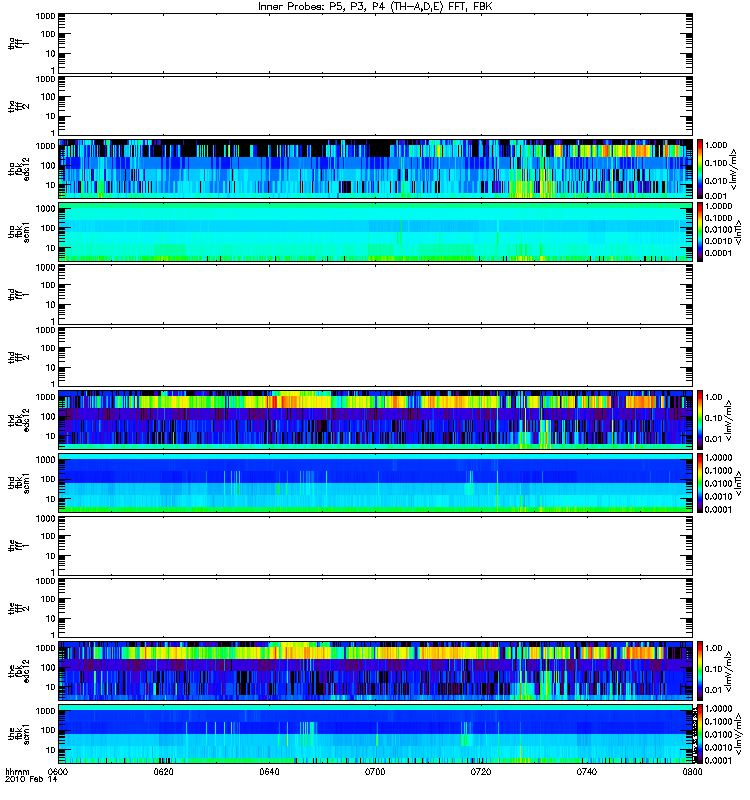Click the '0640' time axis label
The width and height of the screenshot is (750, 800).
pos(269,771)
